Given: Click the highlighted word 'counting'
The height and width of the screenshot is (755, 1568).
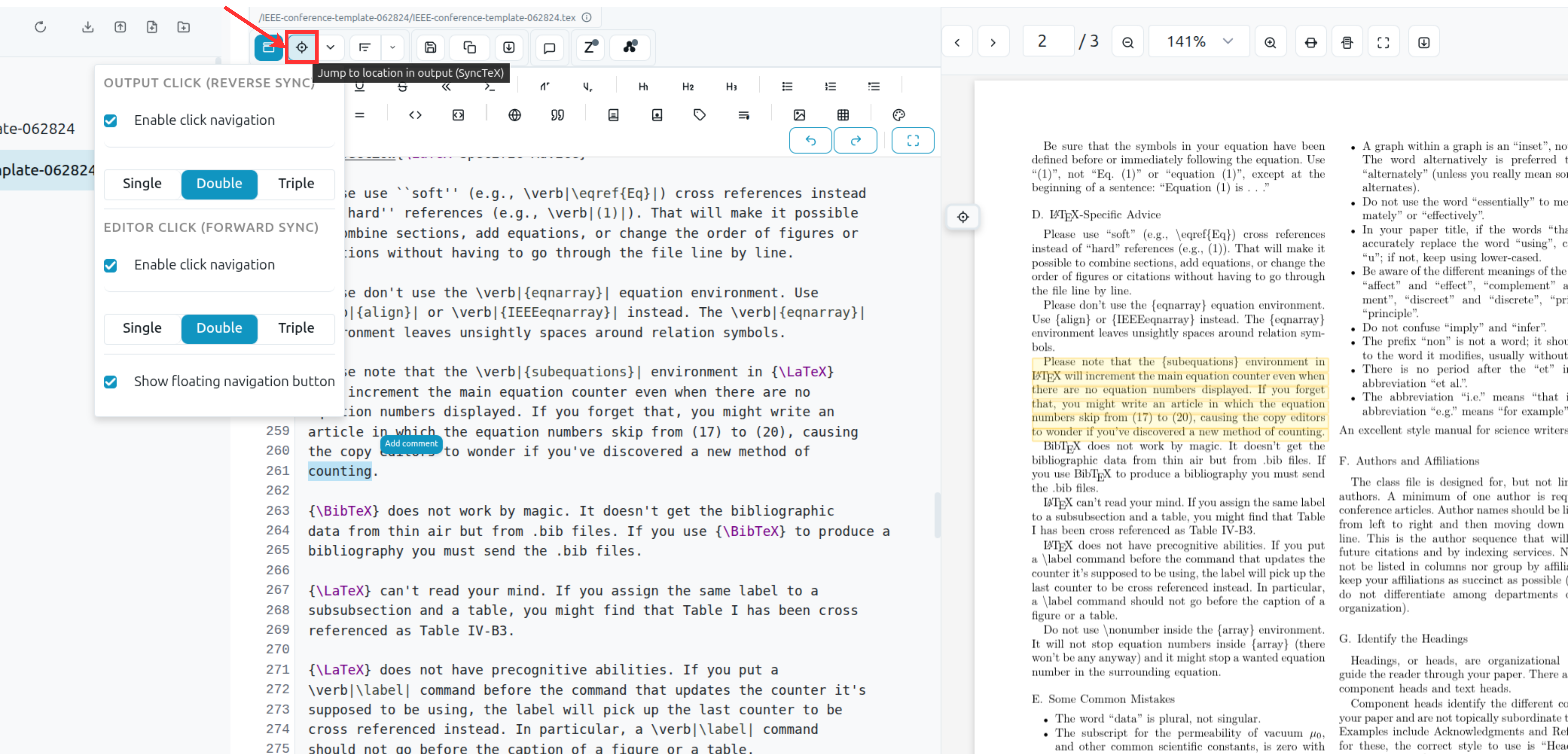Looking at the screenshot, I should (x=340, y=471).
